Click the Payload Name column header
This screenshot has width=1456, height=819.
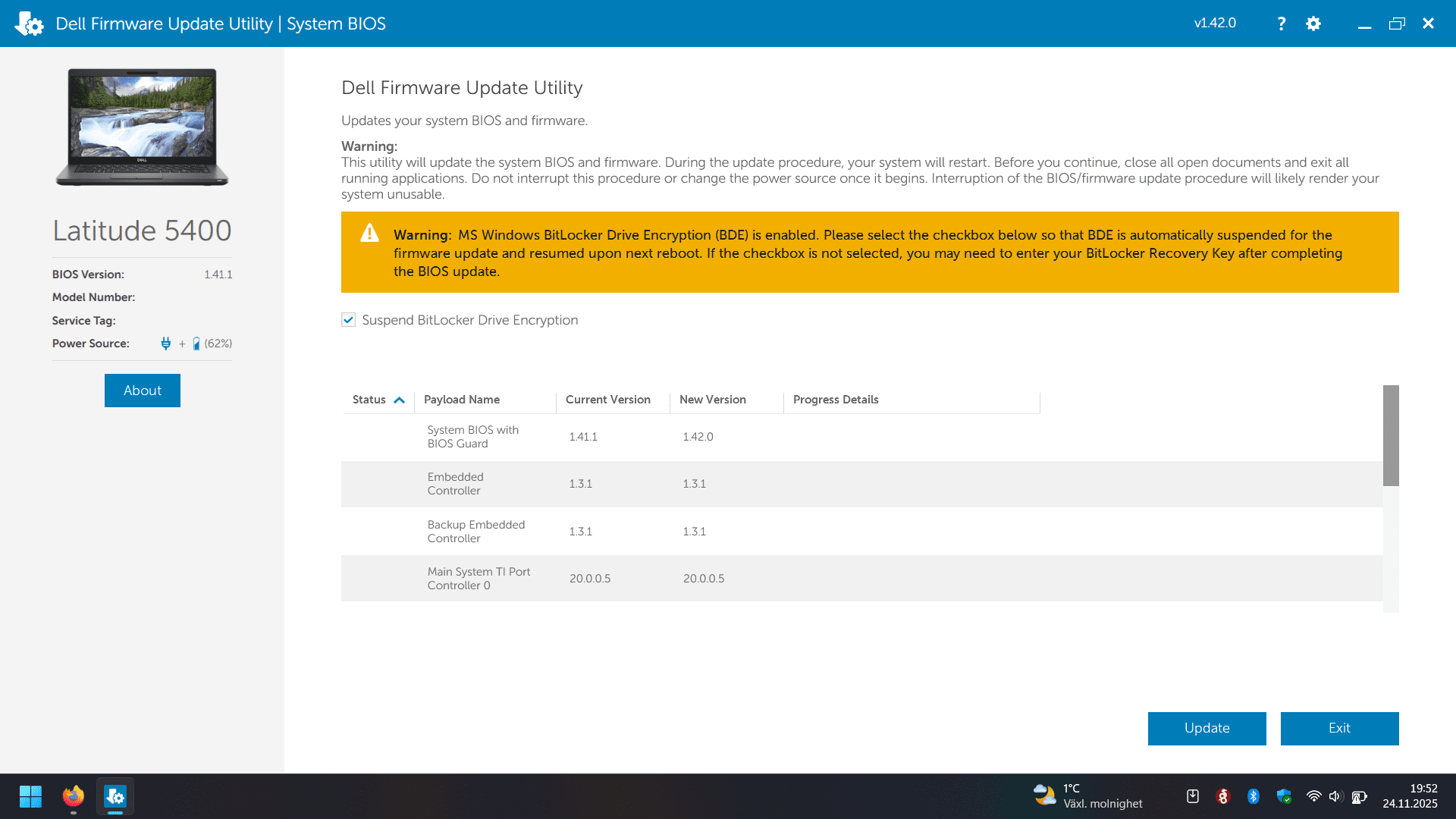pyautogui.click(x=462, y=400)
